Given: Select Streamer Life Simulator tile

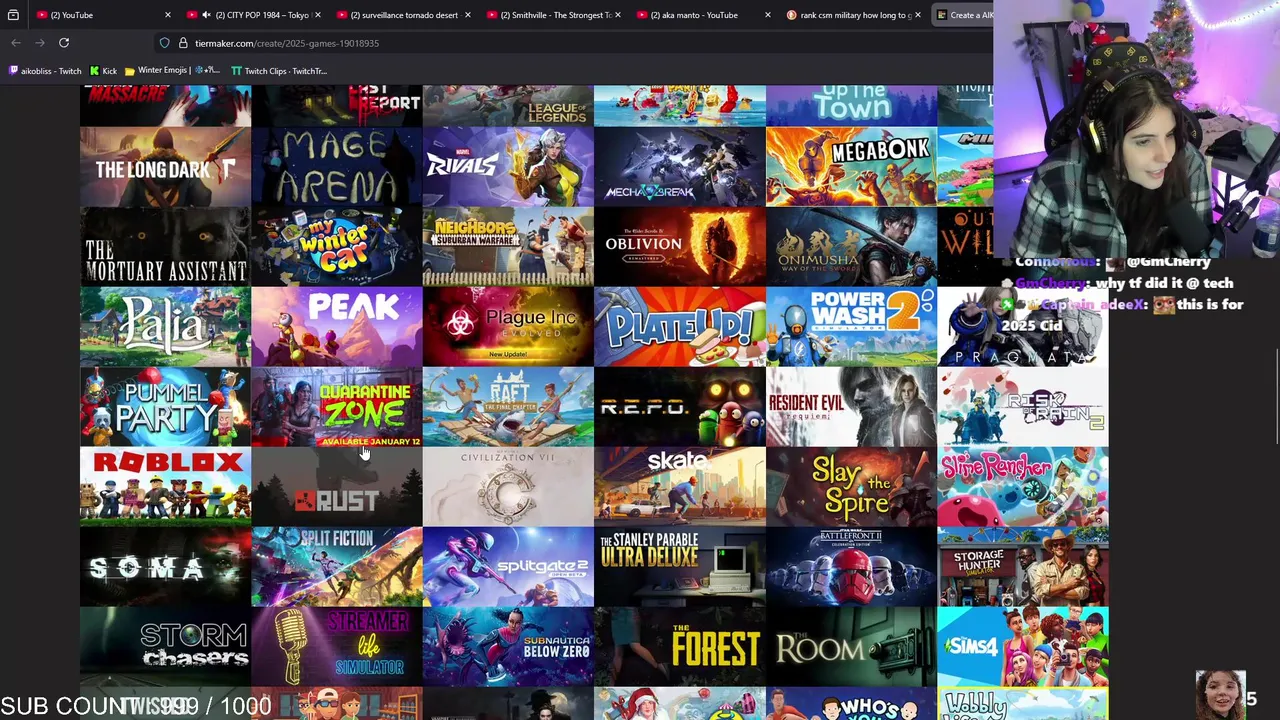Looking at the screenshot, I should pos(337,647).
